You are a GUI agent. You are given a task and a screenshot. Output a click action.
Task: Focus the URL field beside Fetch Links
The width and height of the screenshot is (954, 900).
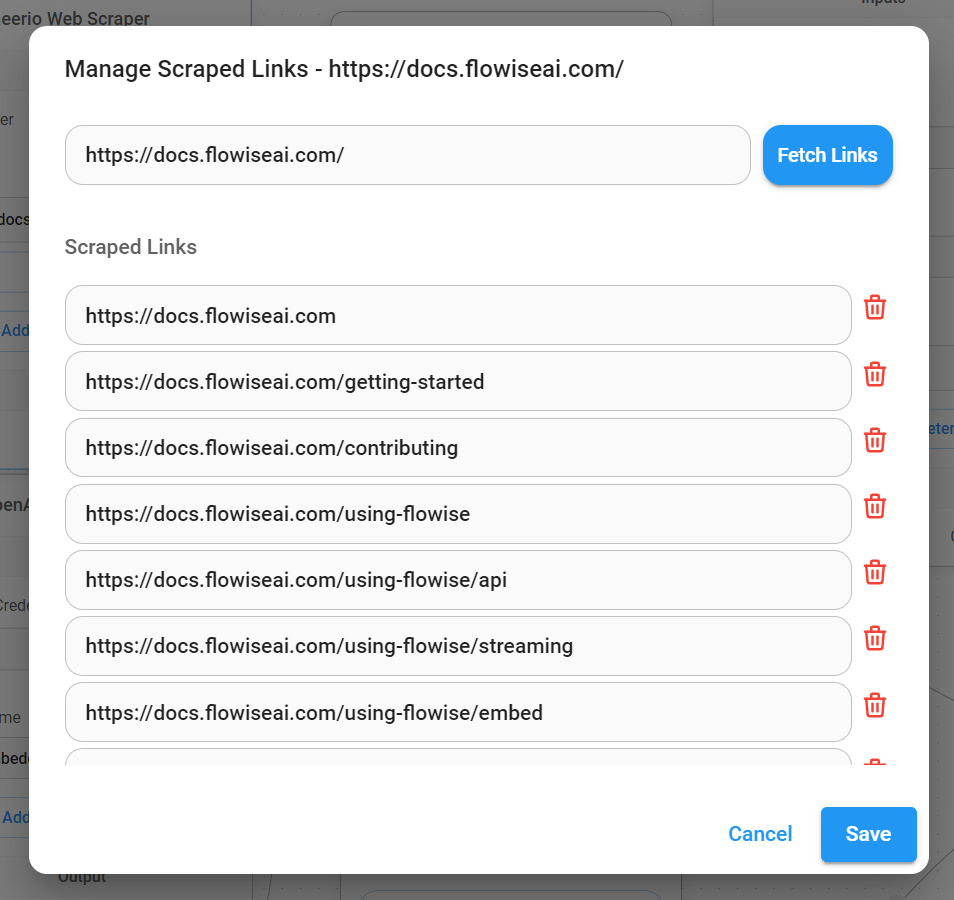click(x=407, y=155)
